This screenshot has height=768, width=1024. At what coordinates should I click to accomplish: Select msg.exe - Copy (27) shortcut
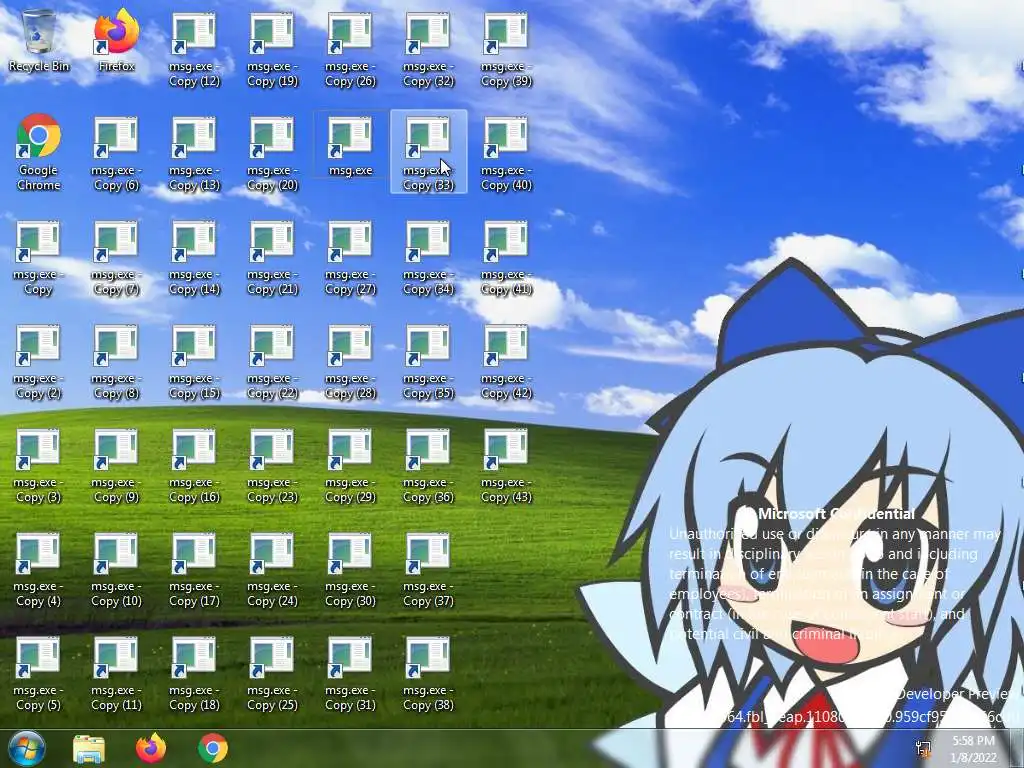point(350,257)
